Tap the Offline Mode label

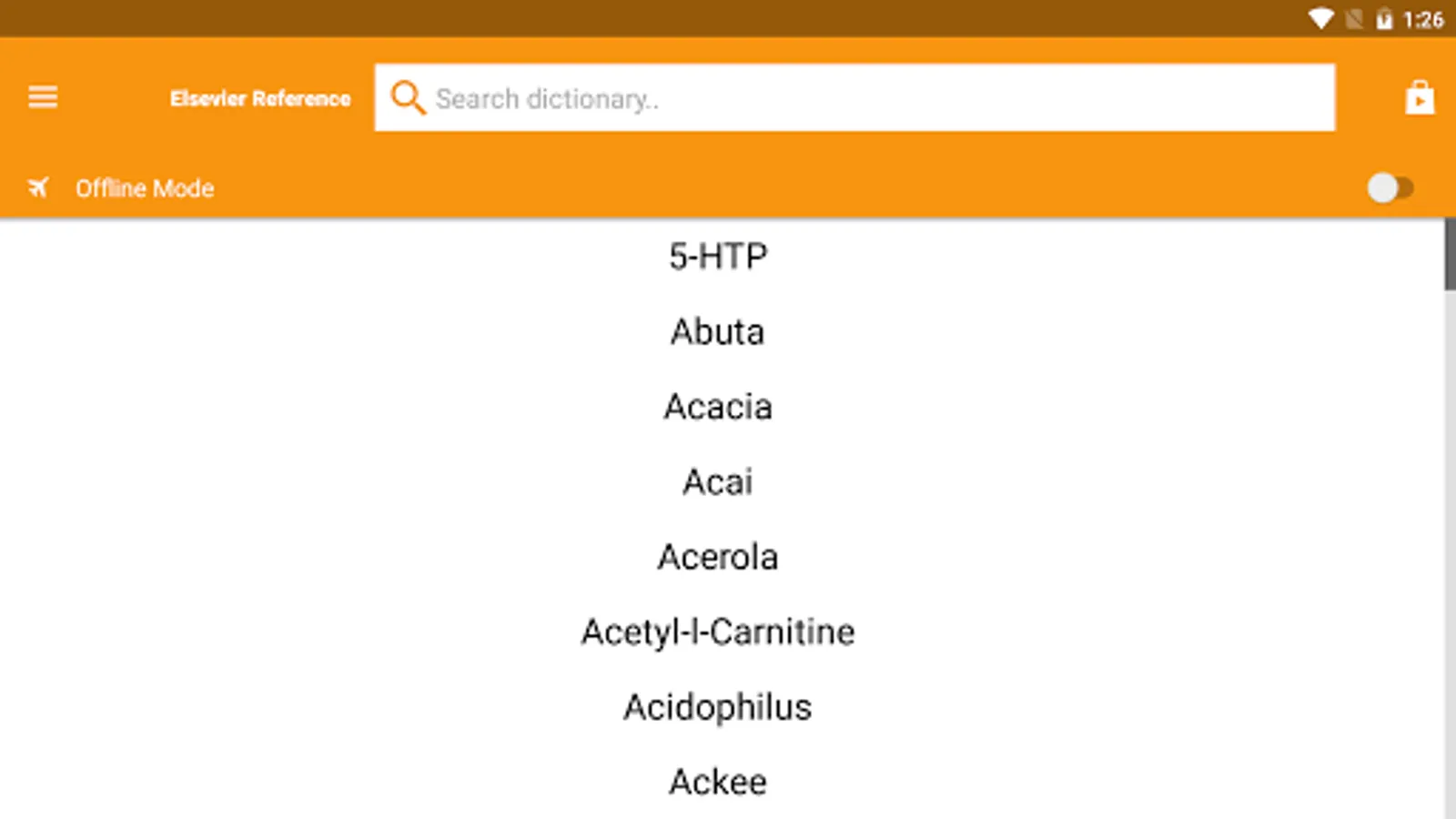pos(145,188)
